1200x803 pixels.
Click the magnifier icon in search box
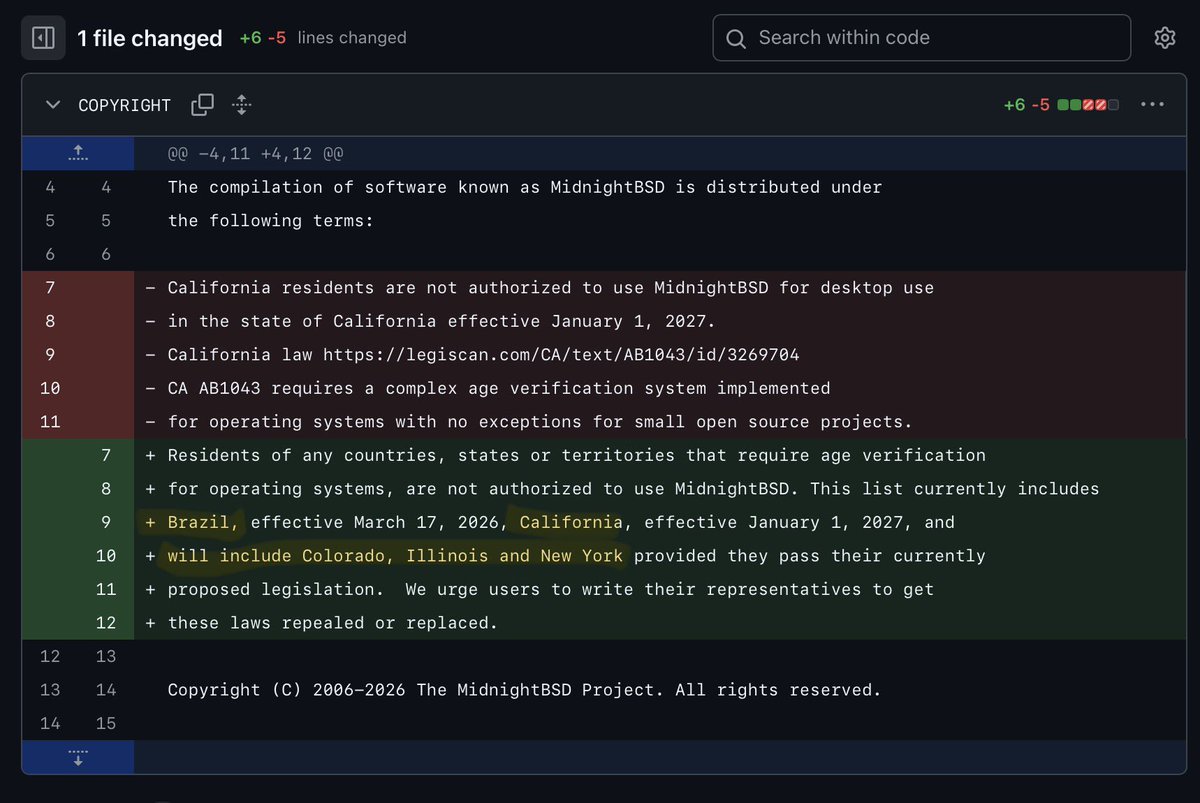click(x=736, y=39)
